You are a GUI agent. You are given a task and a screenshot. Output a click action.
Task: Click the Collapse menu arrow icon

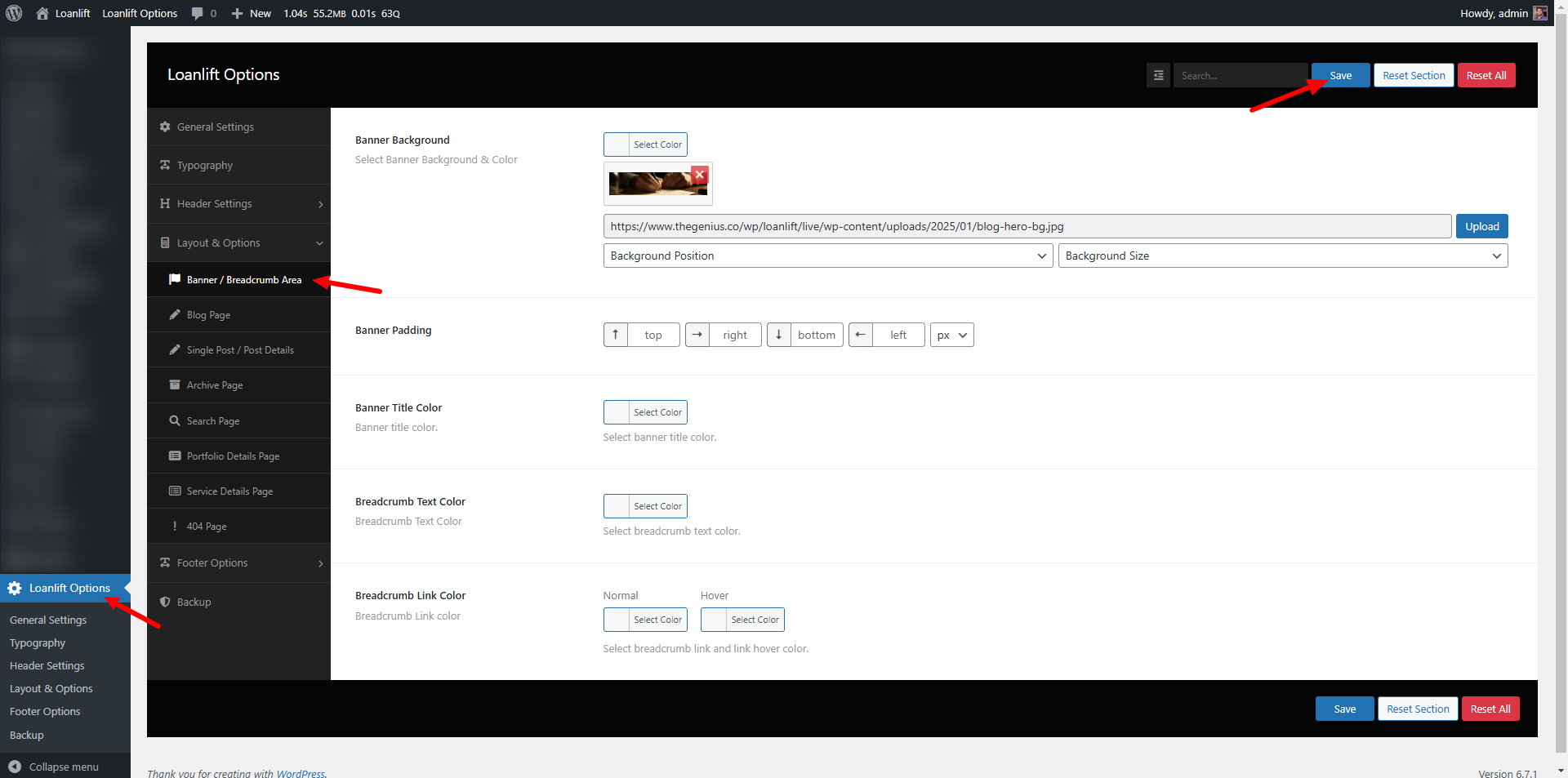click(15, 767)
